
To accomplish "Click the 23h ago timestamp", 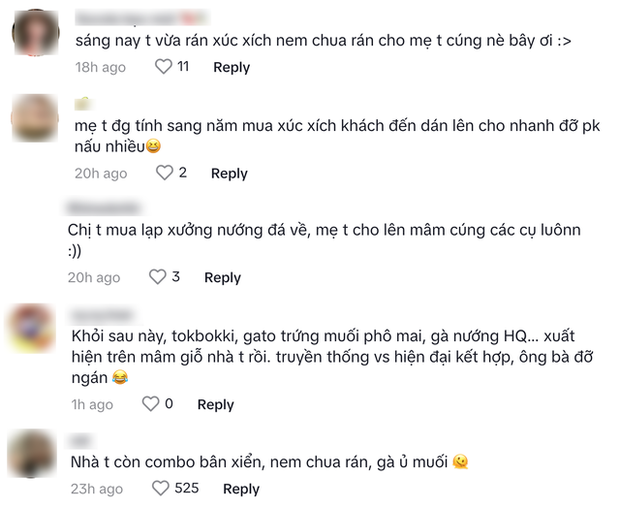I will (97, 488).
